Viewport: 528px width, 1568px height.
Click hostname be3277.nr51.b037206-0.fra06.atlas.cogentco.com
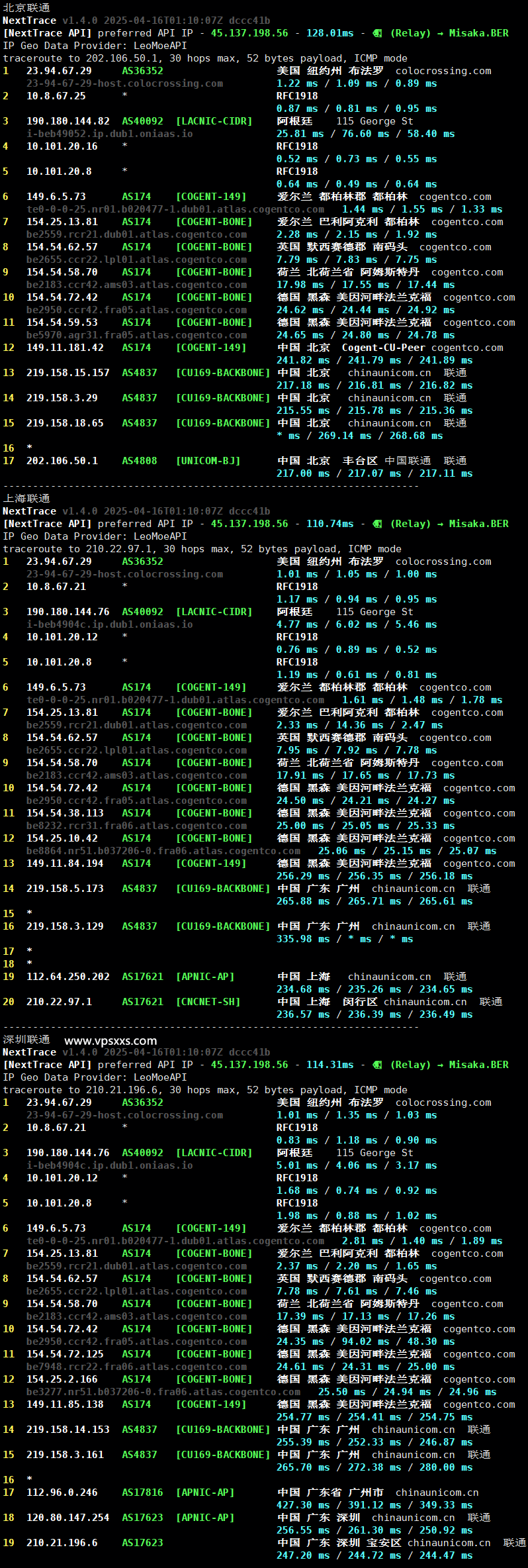point(163,1392)
